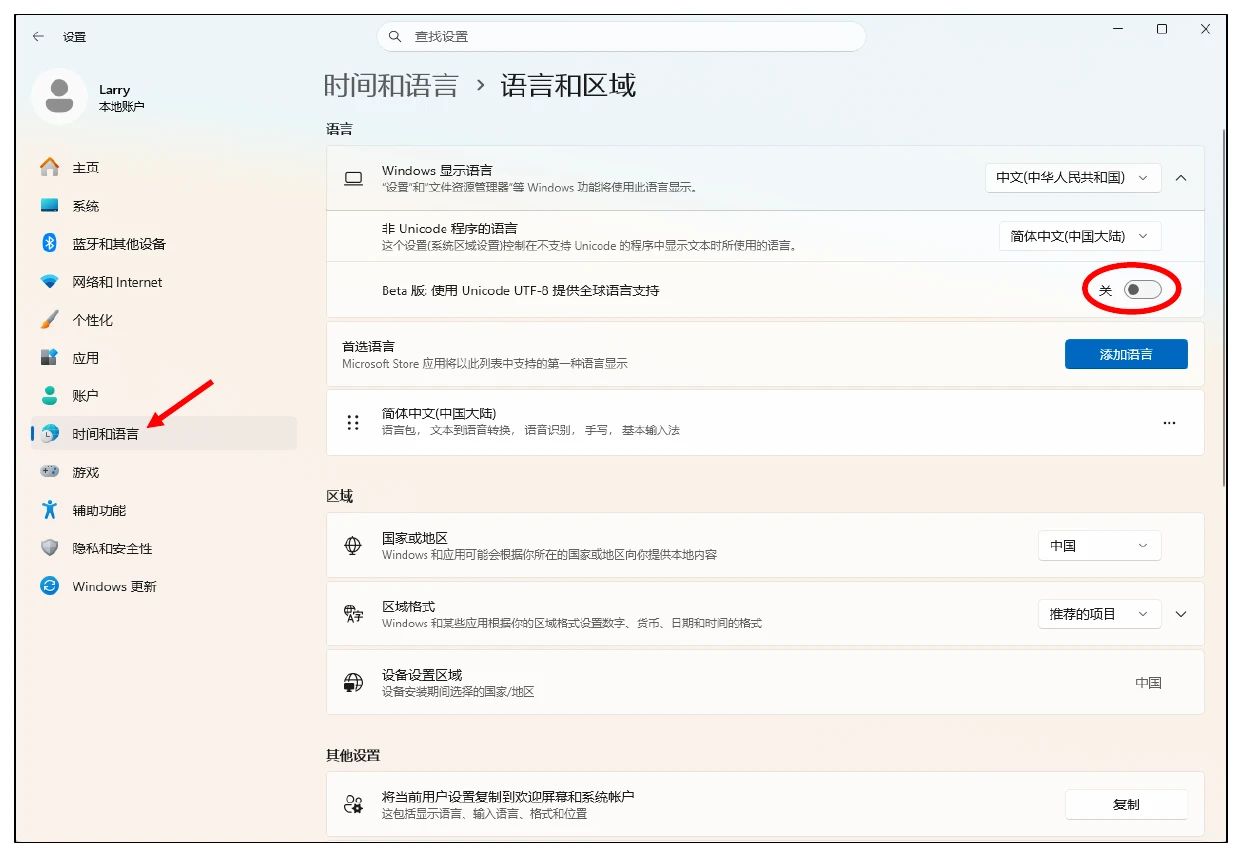The height and width of the screenshot is (857, 1242).
Task: Click the Wi-Fi icon beside 网络和 Internet
Action: 49,282
